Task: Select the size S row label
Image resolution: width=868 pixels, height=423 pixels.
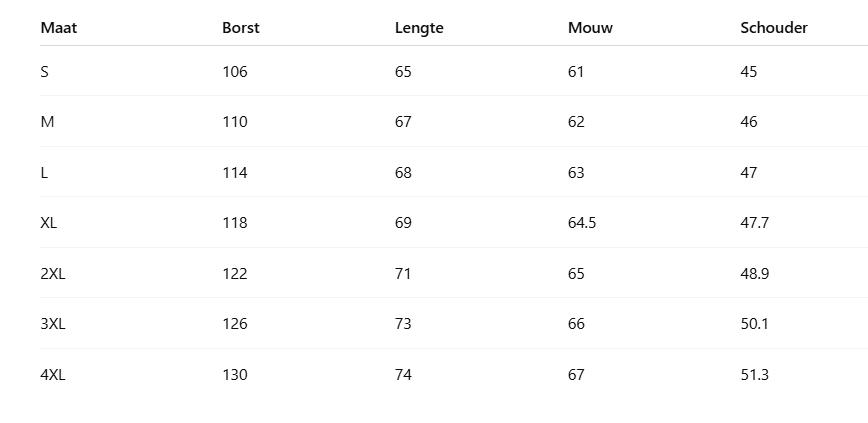Action: (x=45, y=72)
